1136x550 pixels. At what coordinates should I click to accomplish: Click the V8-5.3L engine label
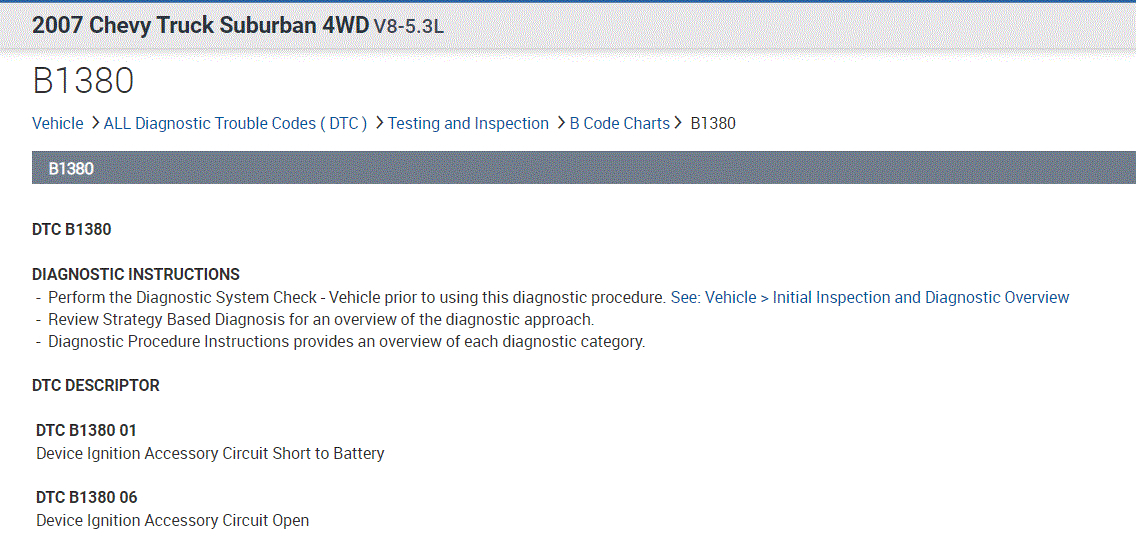point(408,27)
